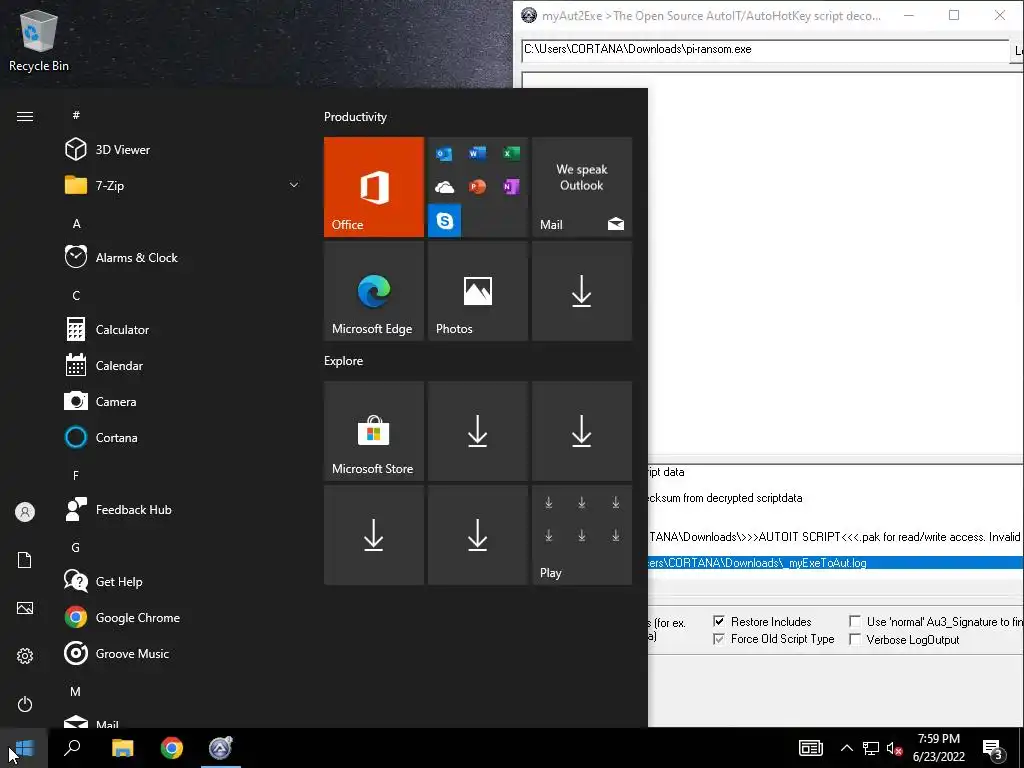This screenshot has width=1024, height=768.
Task: Click the Productivity group heading
Action: [x=355, y=117]
